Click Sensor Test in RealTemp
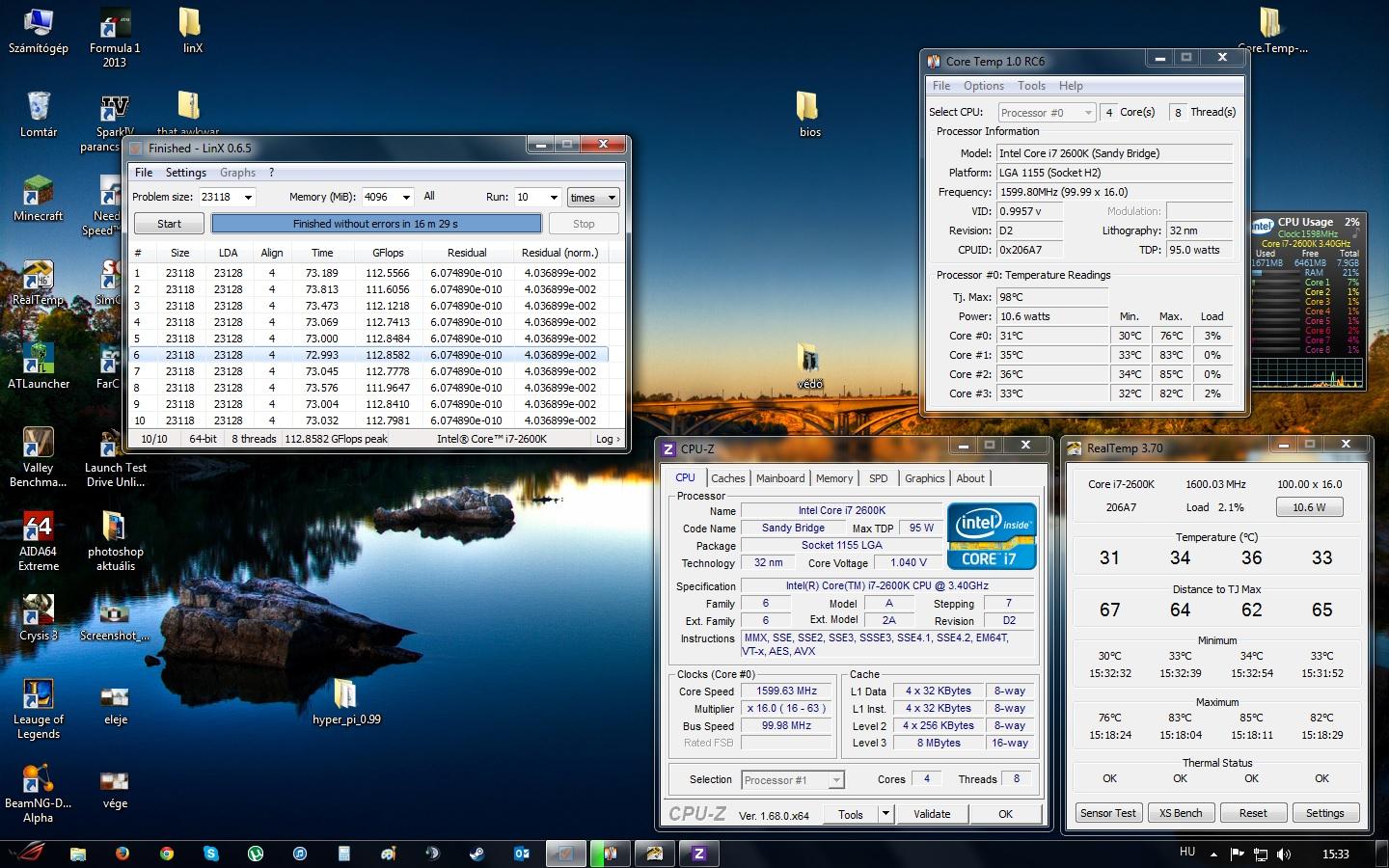Image resolution: width=1389 pixels, height=868 pixels. click(x=1107, y=813)
